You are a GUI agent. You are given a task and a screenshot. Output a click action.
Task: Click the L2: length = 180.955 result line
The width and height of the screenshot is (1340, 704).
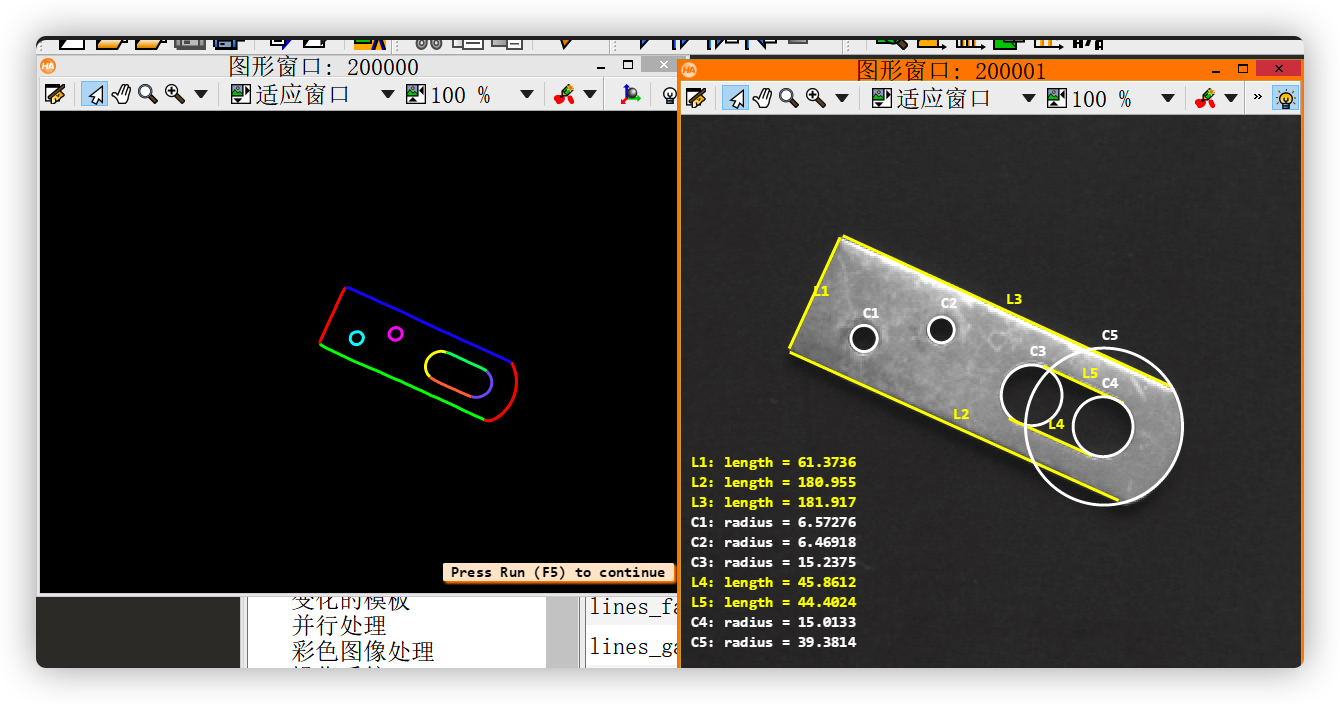click(773, 482)
